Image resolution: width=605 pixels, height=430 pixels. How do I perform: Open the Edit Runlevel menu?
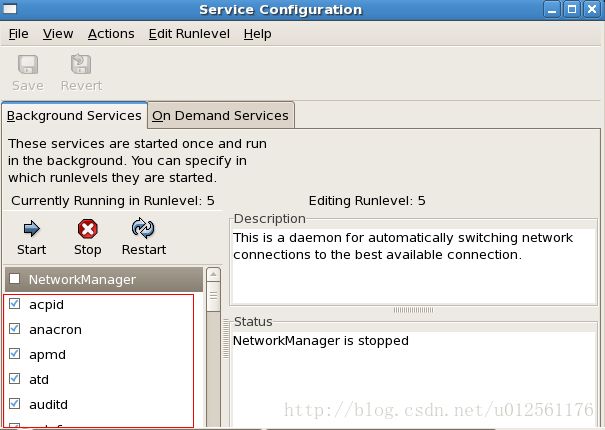pyautogui.click(x=189, y=34)
